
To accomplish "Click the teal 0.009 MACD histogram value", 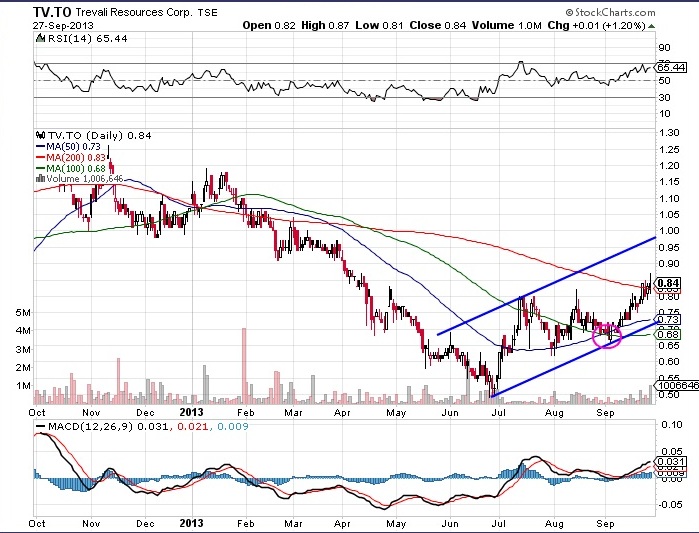I will [x=232, y=426].
